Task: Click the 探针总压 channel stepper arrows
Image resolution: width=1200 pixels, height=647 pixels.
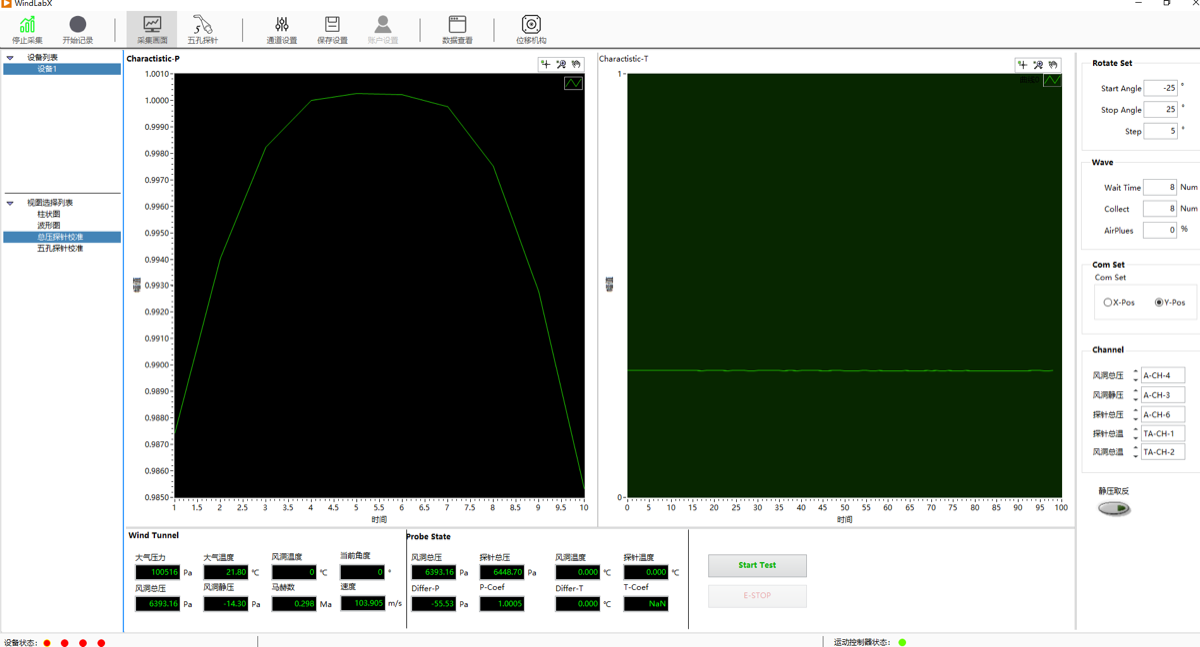Action: point(1135,414)
